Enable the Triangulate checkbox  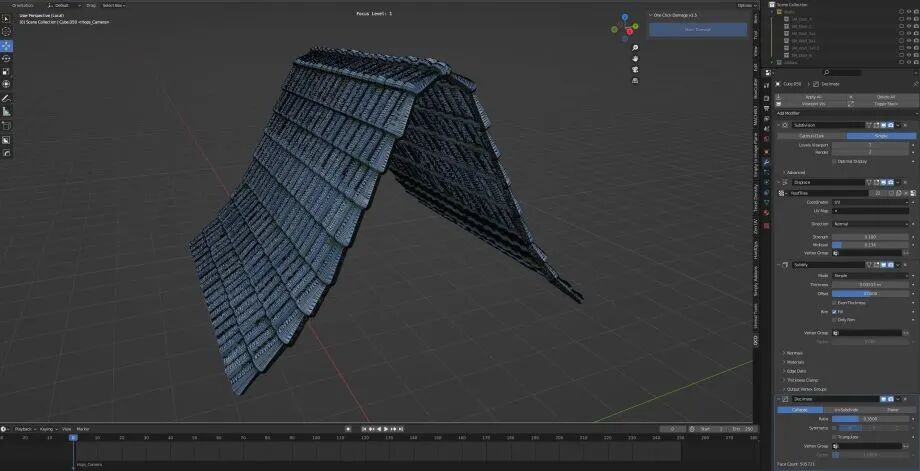point(835,437)
